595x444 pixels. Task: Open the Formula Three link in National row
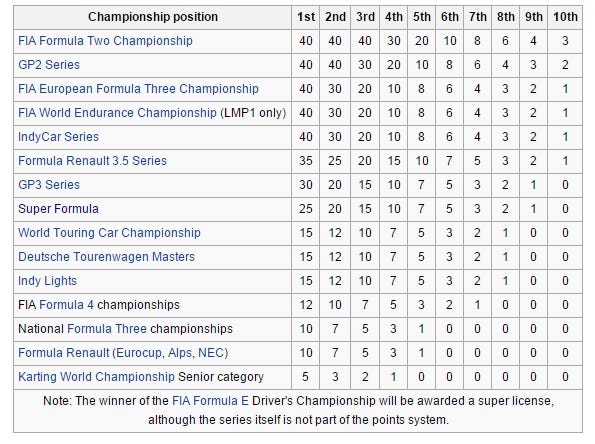pyautogui.click(x=107, y=329)
